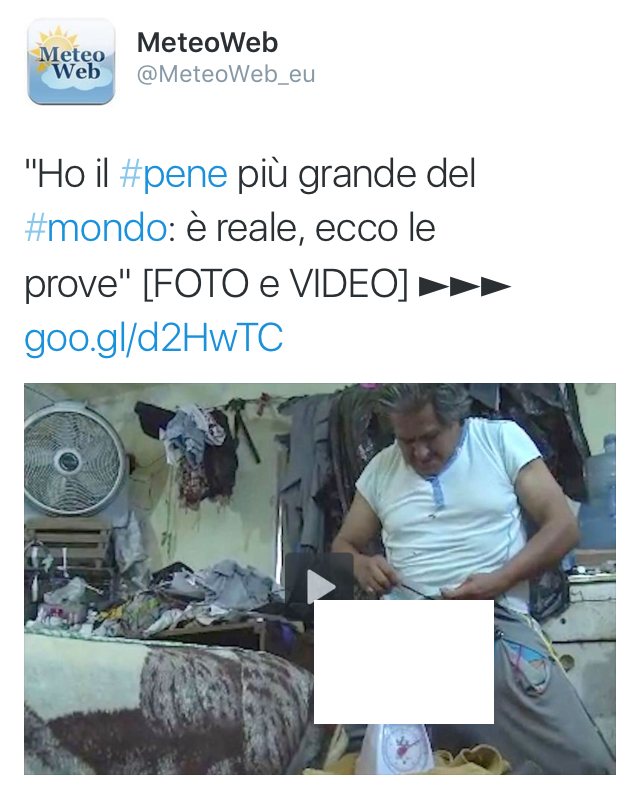This screenshot has height=788, width=640.
Task: Follow the goo.gl/d2HwTC link
Action: pos(154,338)
